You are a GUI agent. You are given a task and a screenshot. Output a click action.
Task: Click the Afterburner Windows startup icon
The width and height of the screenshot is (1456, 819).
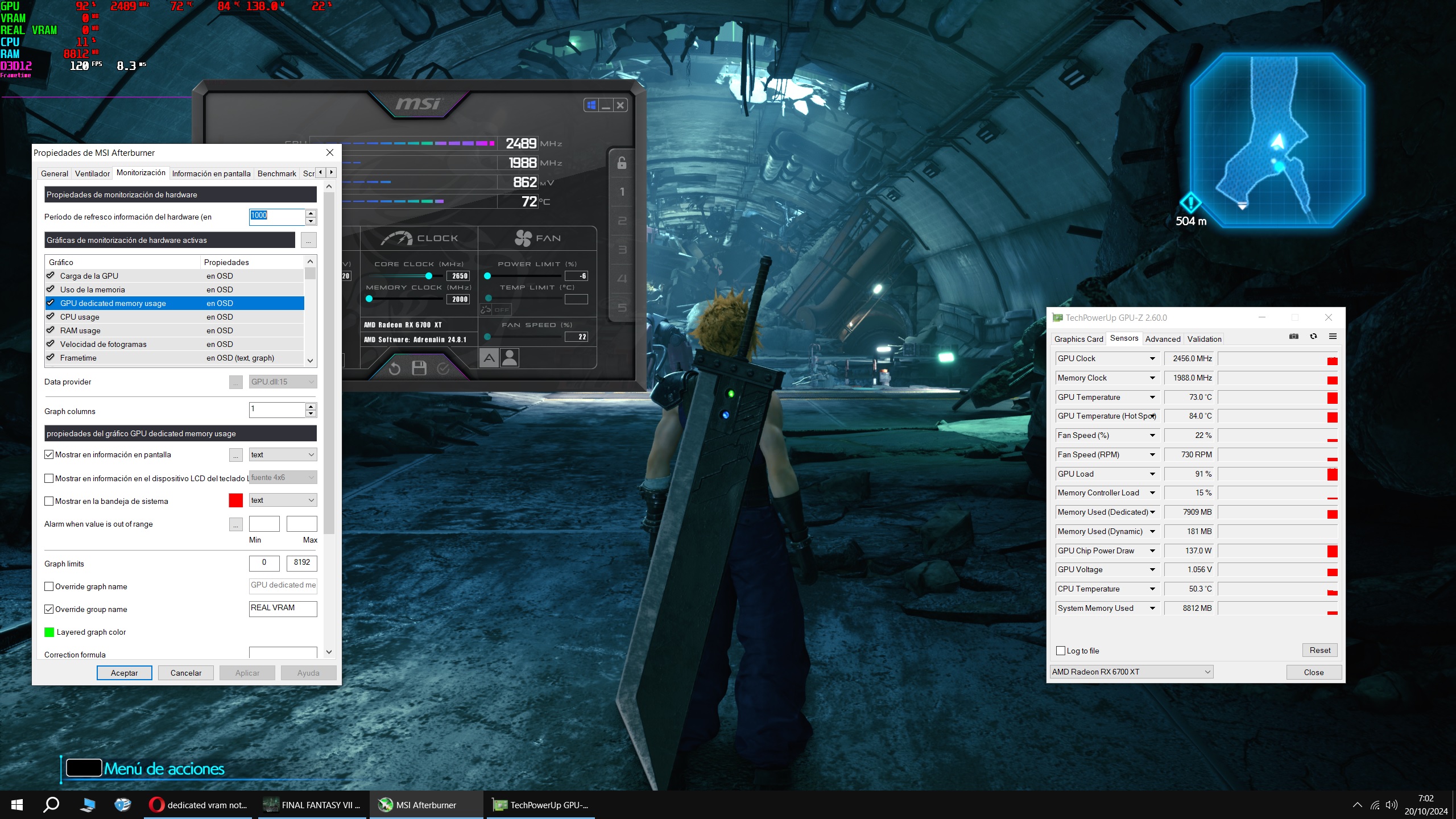[591, 105]
